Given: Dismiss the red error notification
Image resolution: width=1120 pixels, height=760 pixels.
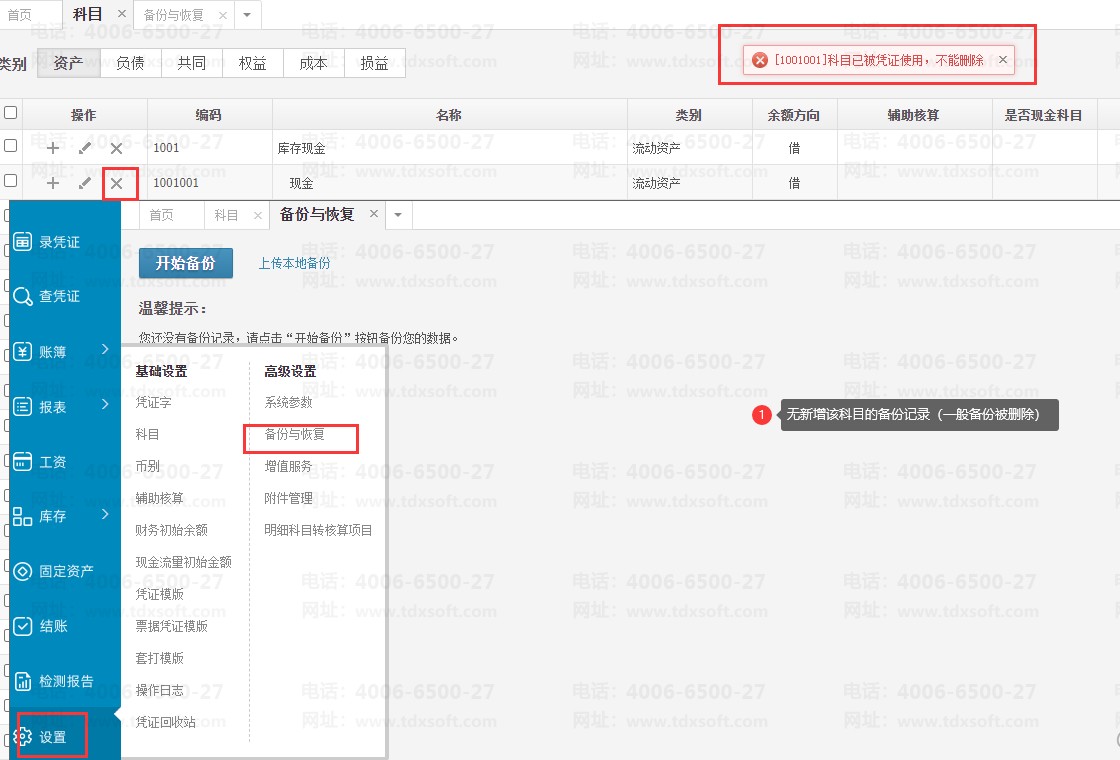Looking at the screenshot, I should coord(1003,60).
